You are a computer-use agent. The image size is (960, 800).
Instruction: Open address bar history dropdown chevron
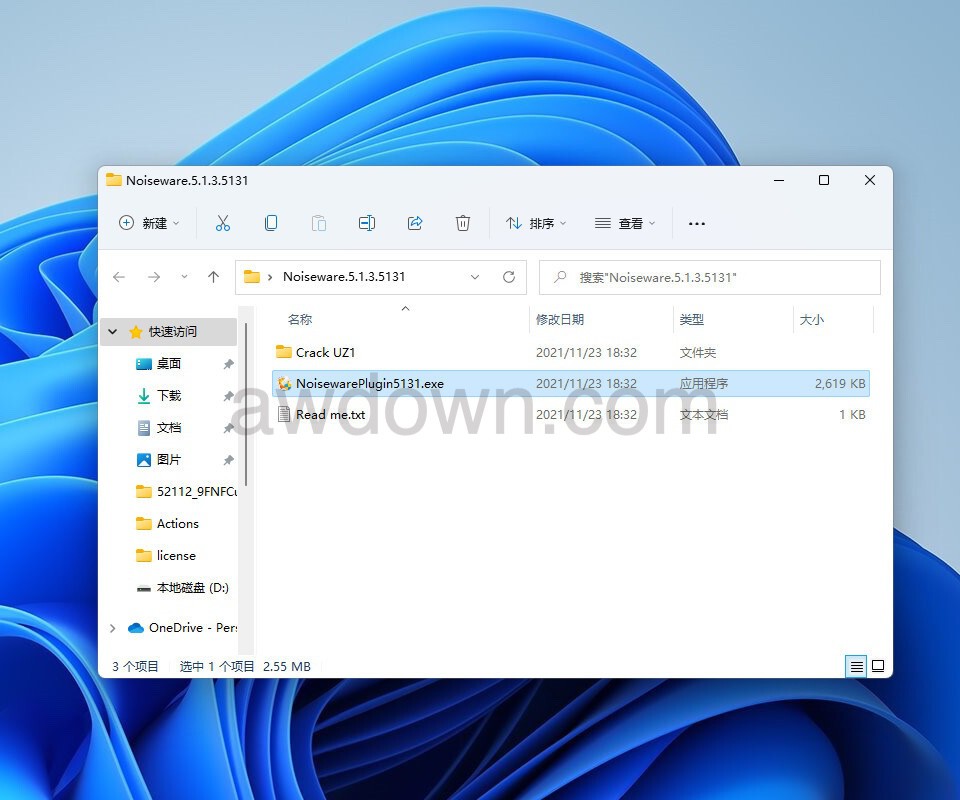475,277
